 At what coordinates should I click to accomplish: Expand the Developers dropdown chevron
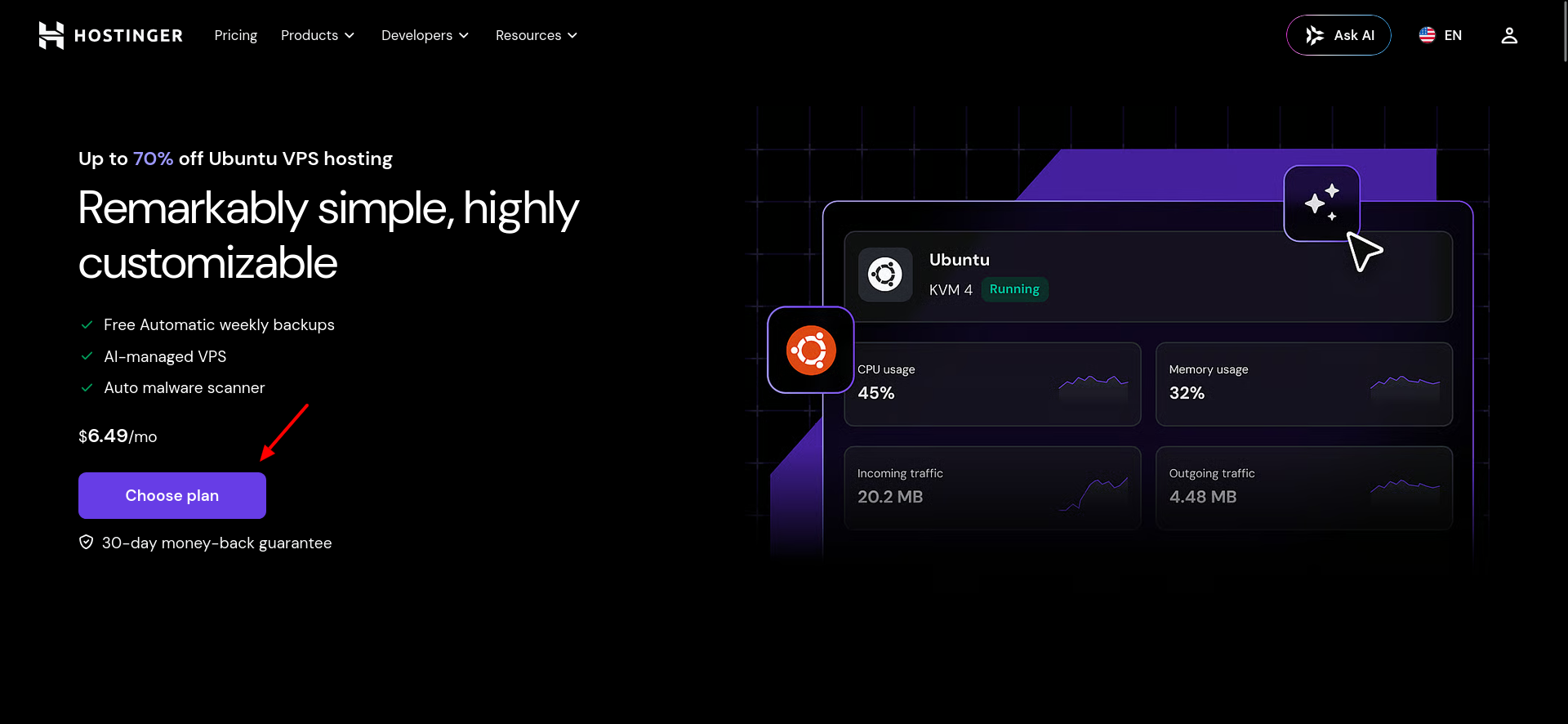(x=464, y=36)
